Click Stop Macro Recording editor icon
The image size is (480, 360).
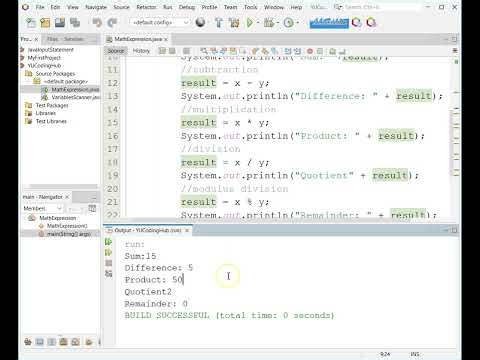(319, 51)
